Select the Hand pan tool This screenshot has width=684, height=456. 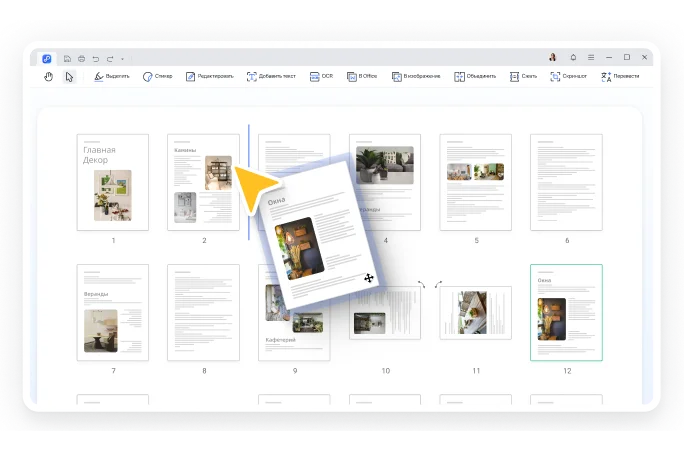(x=48, y=77)
